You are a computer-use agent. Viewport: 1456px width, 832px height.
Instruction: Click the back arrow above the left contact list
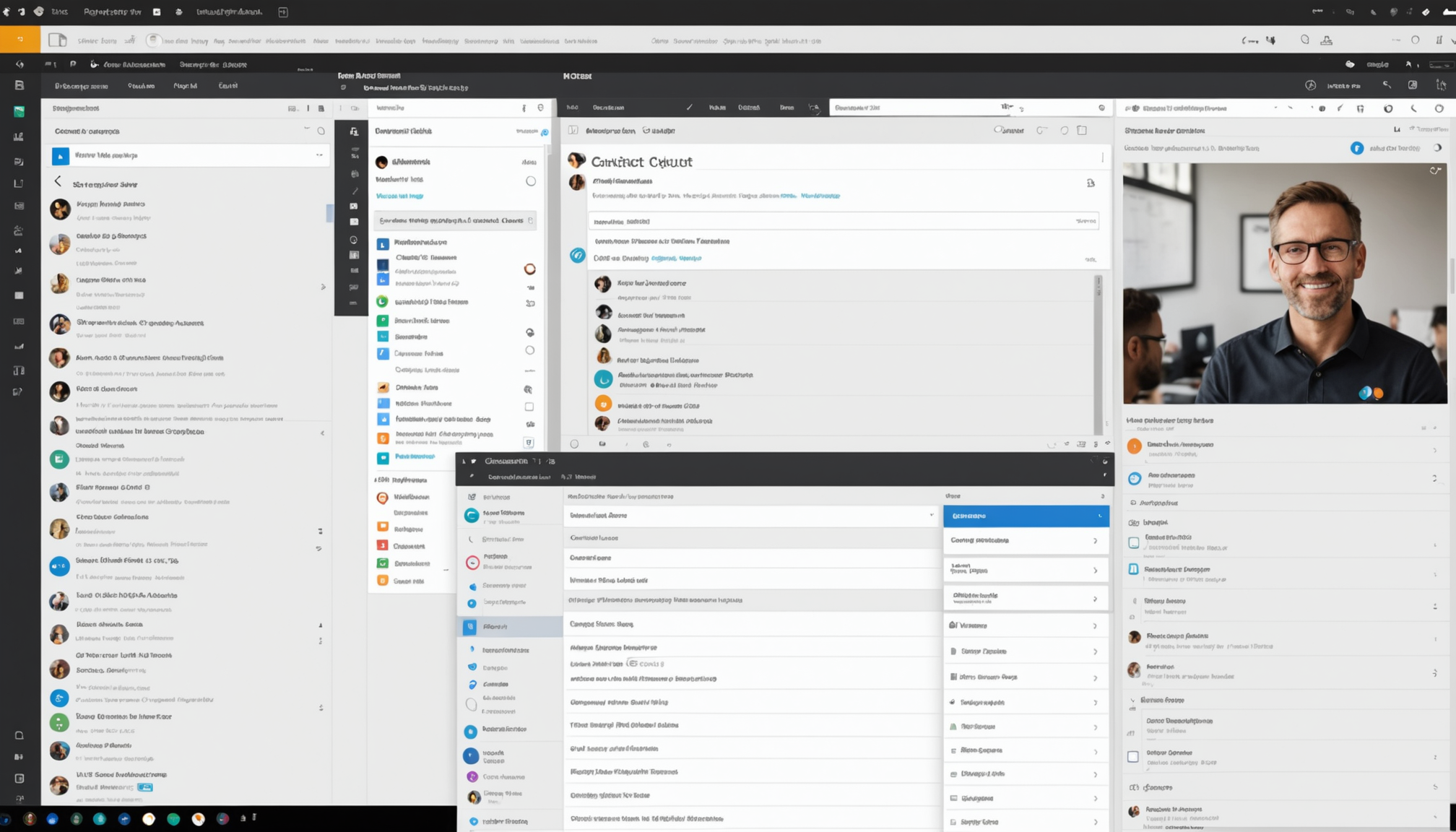point(58,182)
